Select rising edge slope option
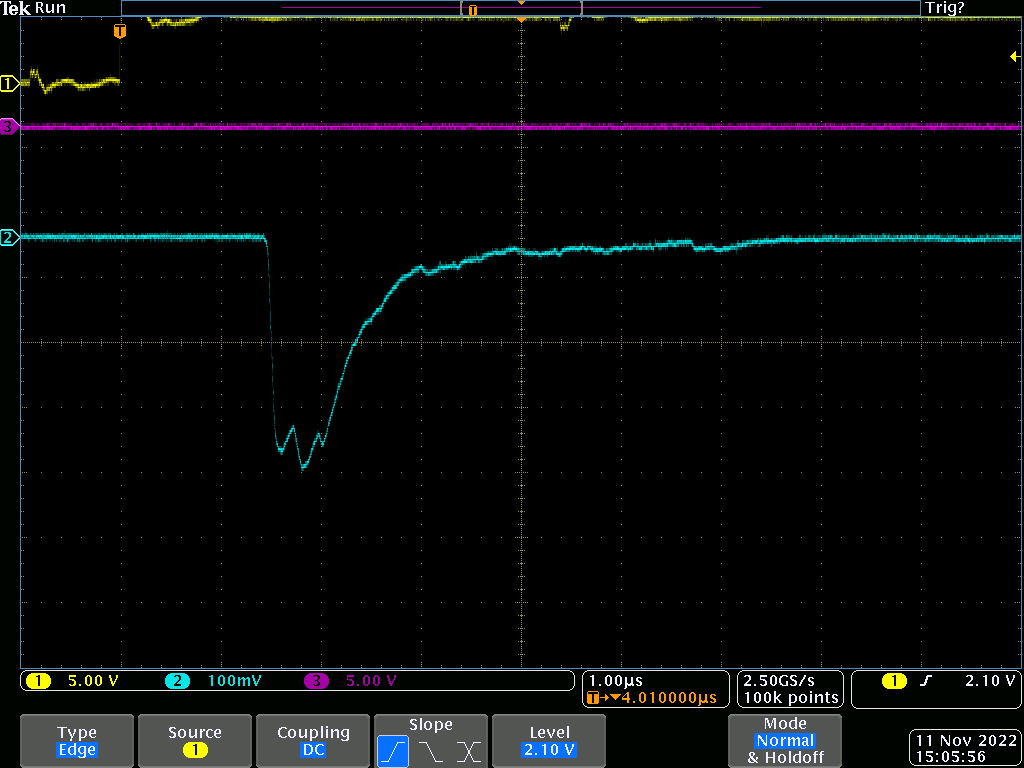This screenshot has width=1024, height=768. (x=393, y=751)
